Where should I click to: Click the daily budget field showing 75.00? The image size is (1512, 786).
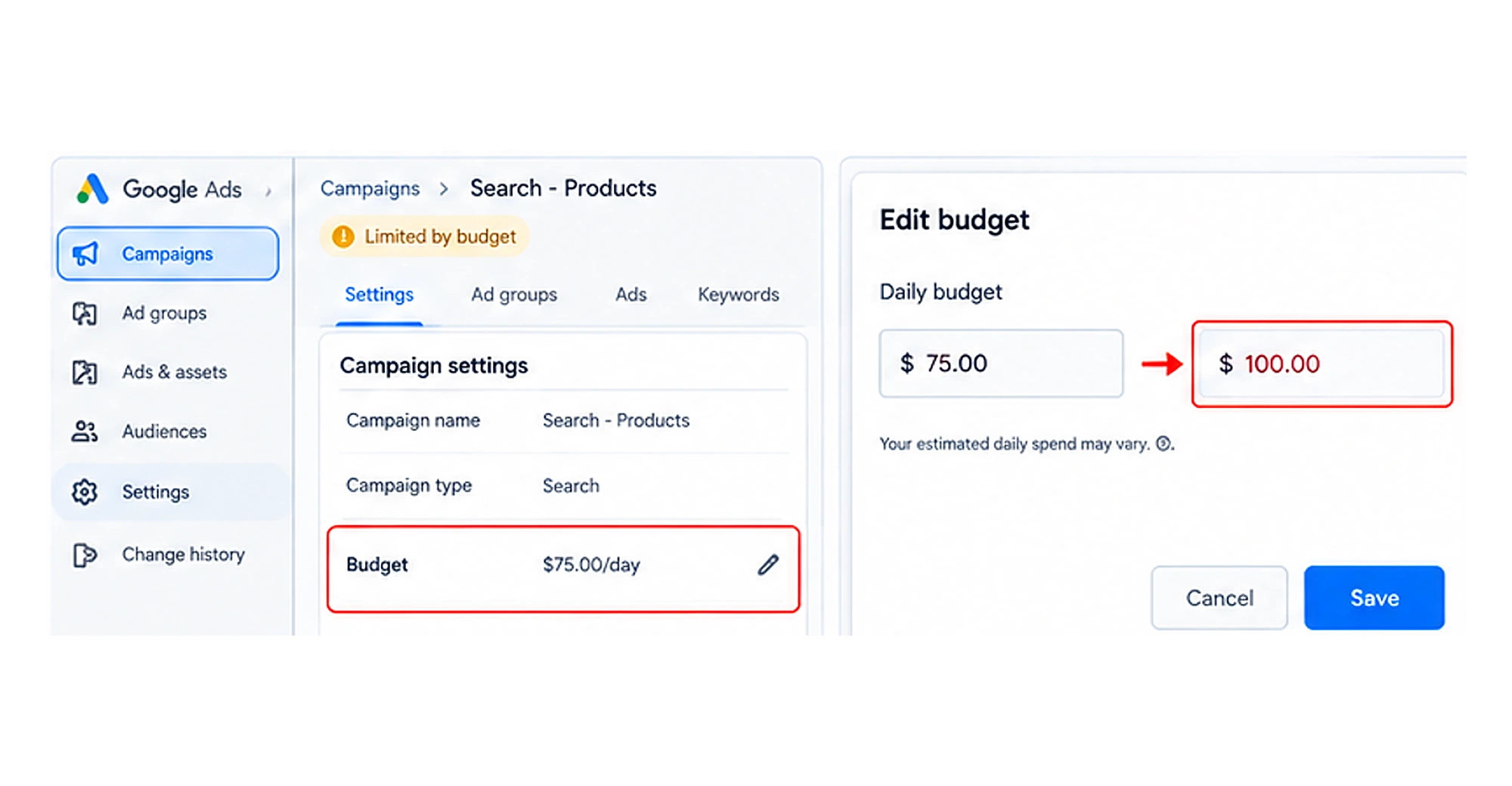(1001, 364)
